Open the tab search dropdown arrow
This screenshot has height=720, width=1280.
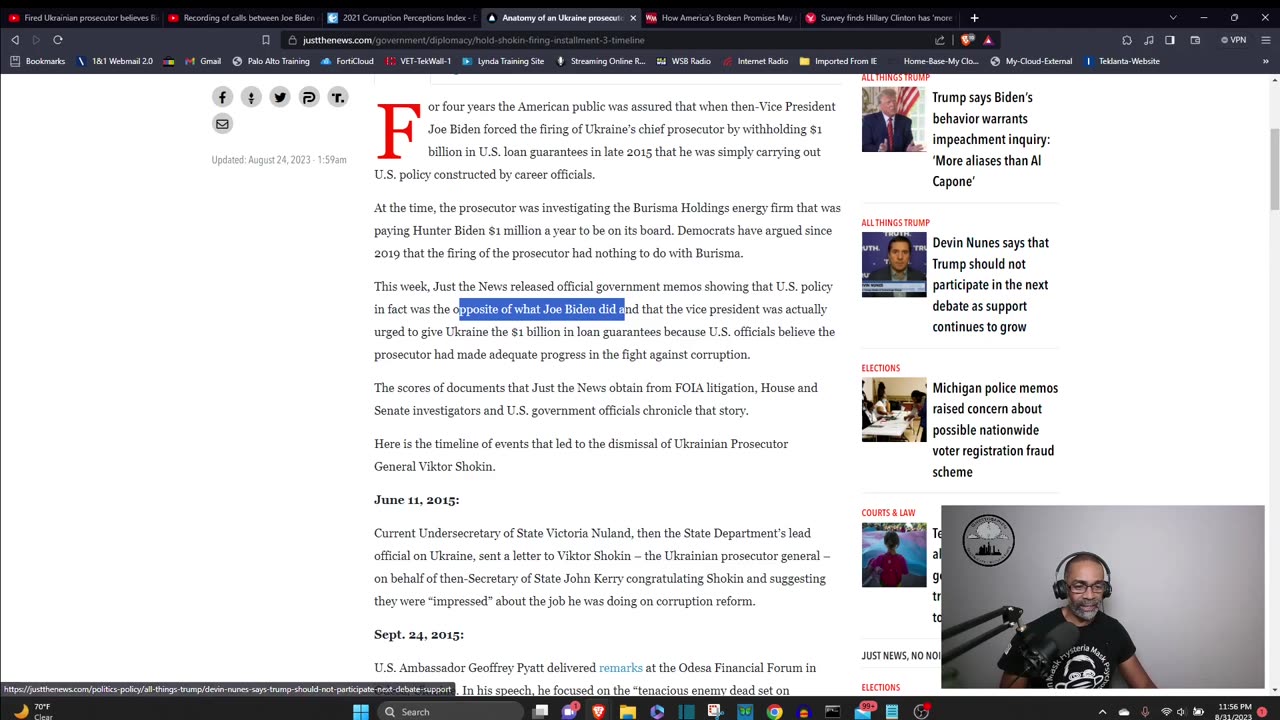coord(1173,17)
